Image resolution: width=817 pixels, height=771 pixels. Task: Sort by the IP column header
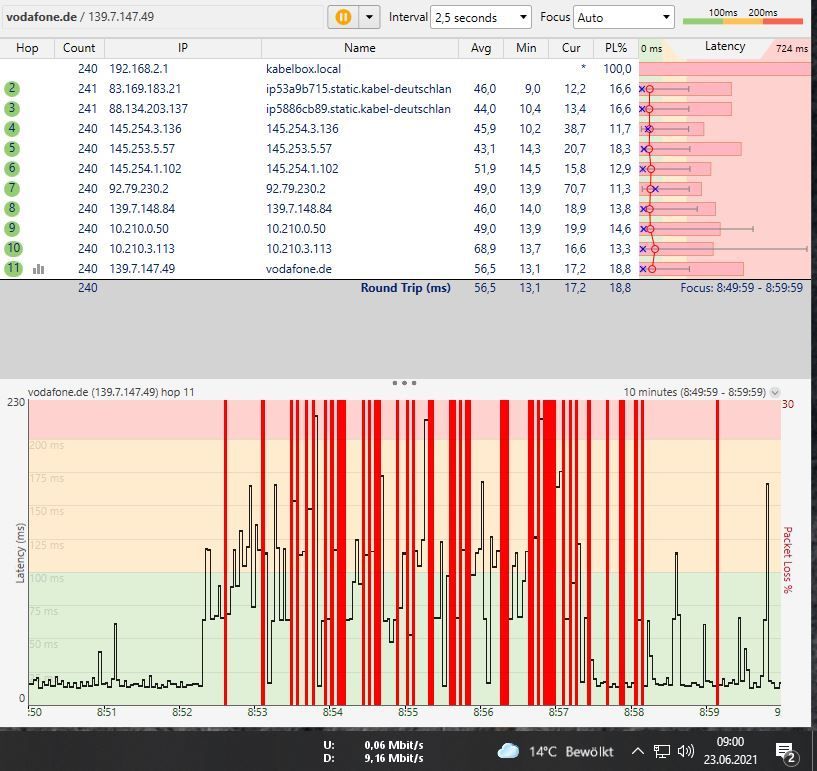pos(183,48)
